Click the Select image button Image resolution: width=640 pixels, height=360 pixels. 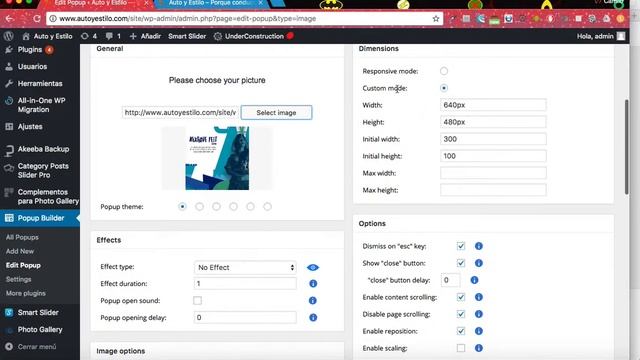(276, 113)
